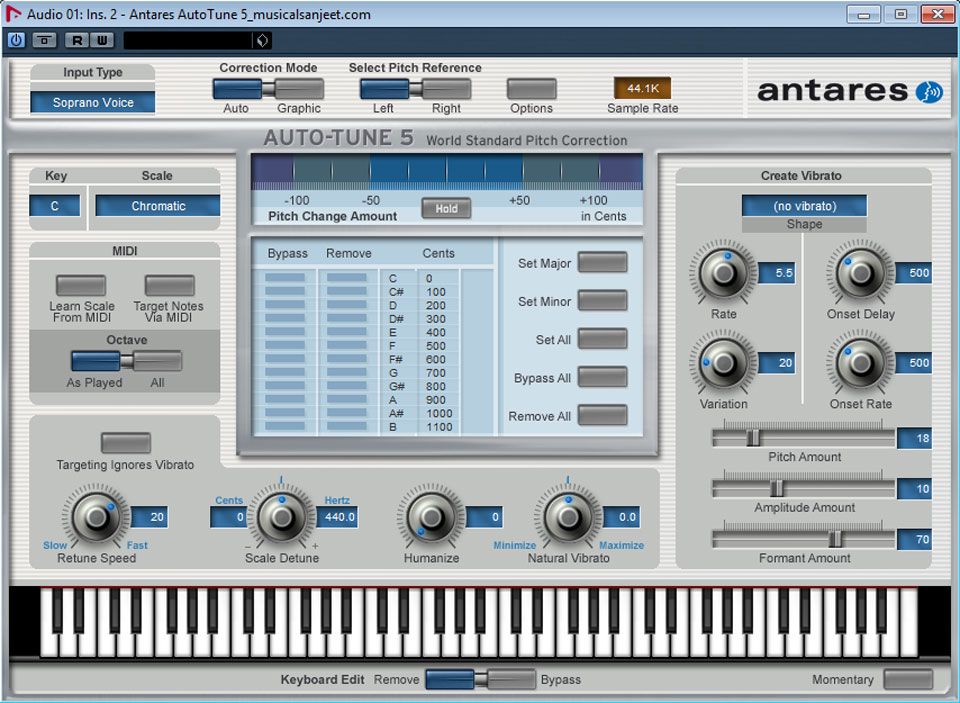This screenshot has height=703, width=960.
Task: Click the Hold button
Action: [446, 209]
